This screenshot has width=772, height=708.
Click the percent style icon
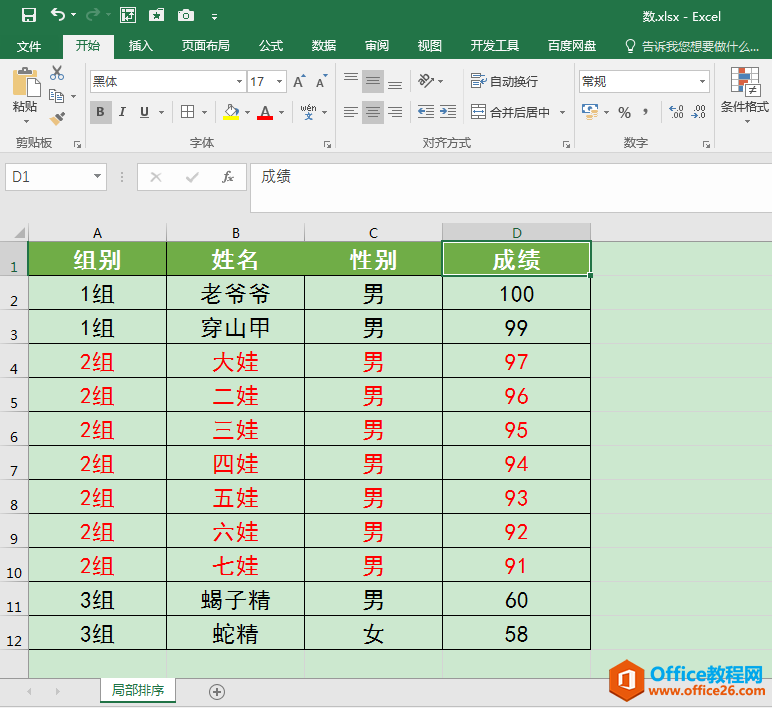624,112
